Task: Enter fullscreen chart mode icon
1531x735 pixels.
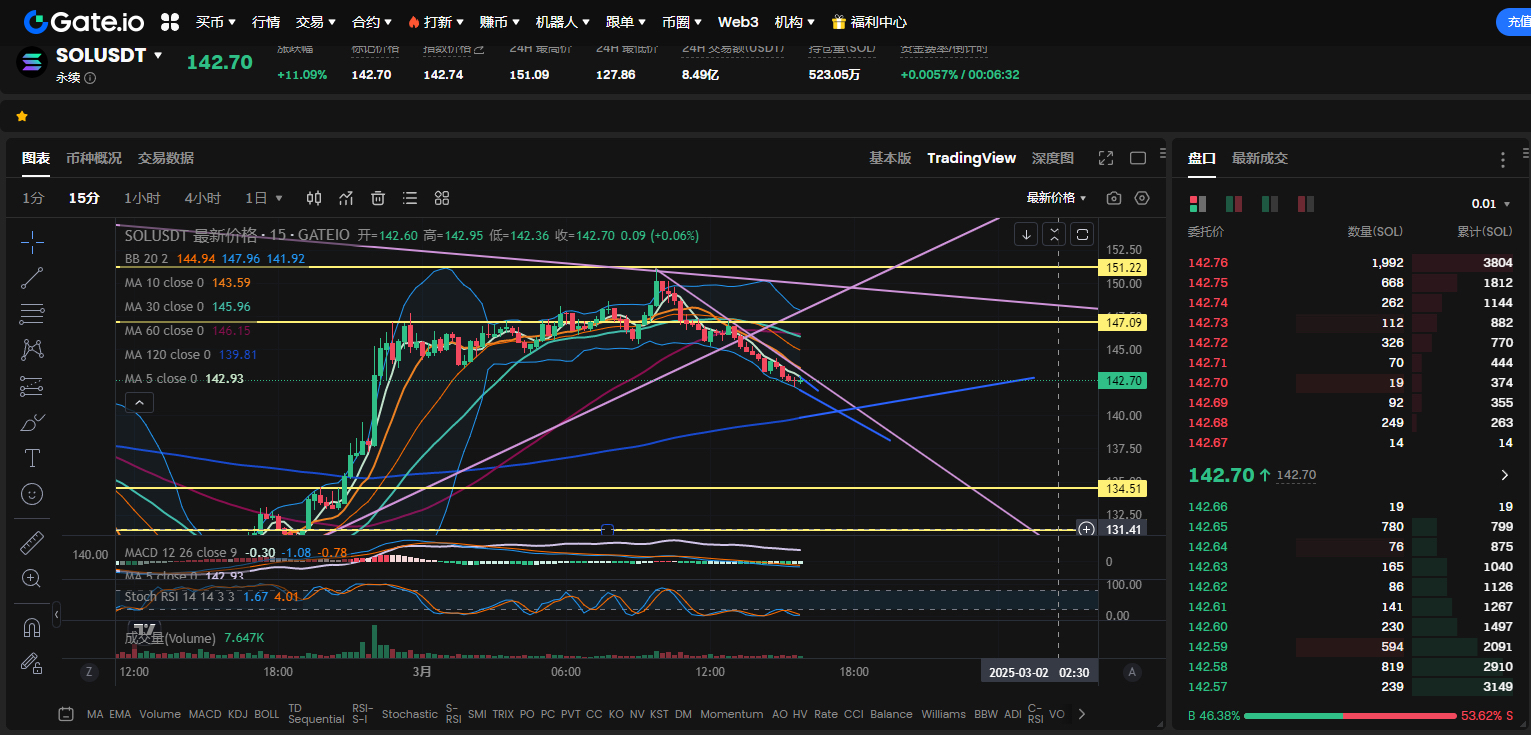Action: (x=1106, y=158)
